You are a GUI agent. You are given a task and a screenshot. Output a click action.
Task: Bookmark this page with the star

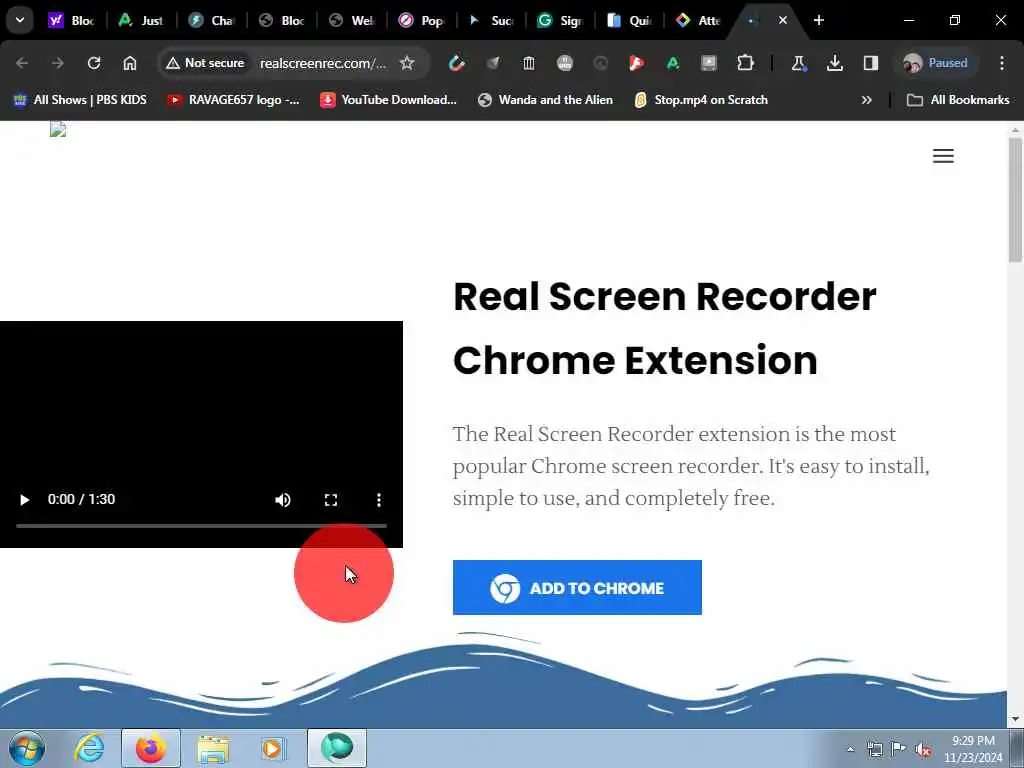[x=407, y=63]
